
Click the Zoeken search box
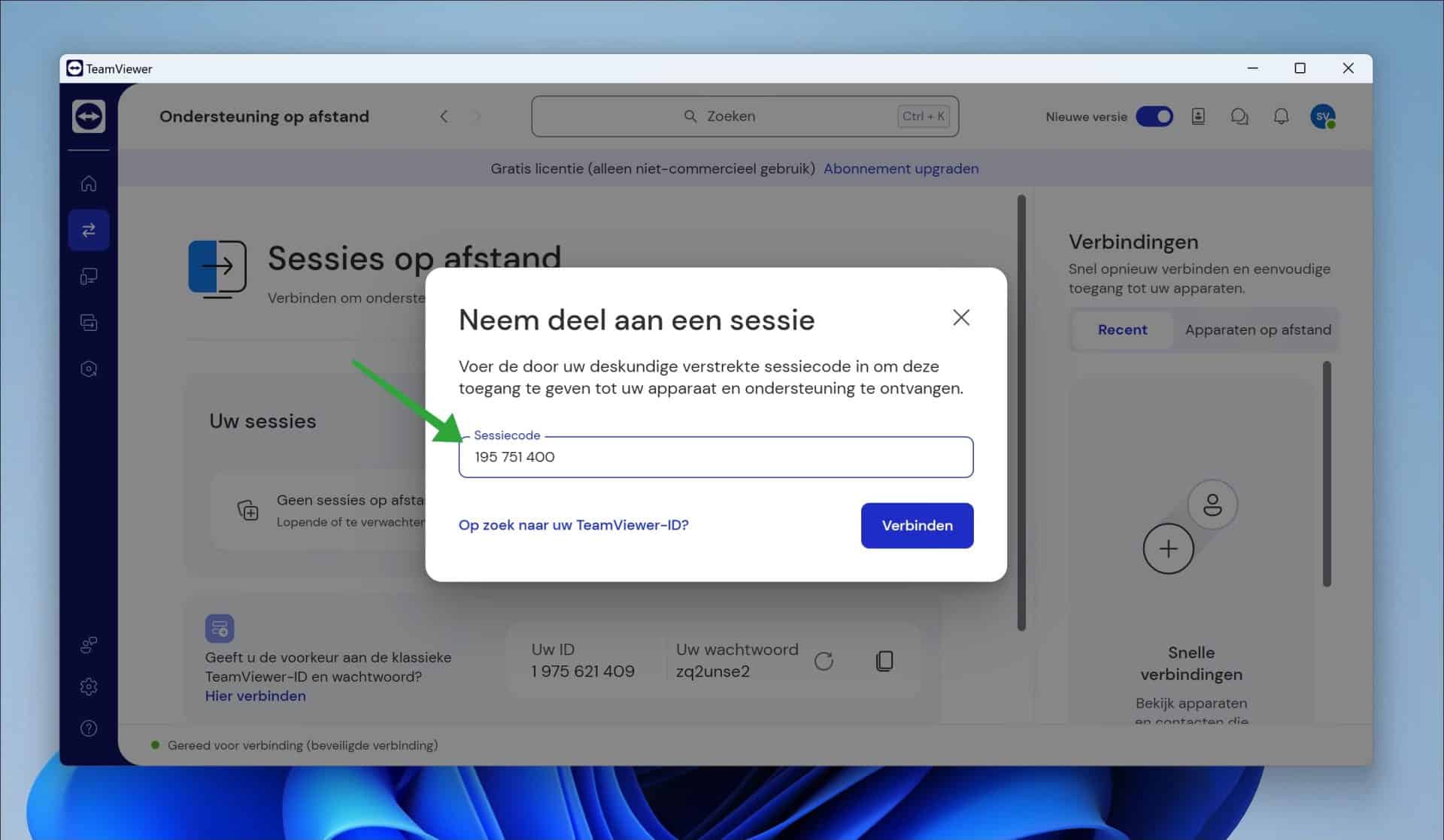coord(745,117)
